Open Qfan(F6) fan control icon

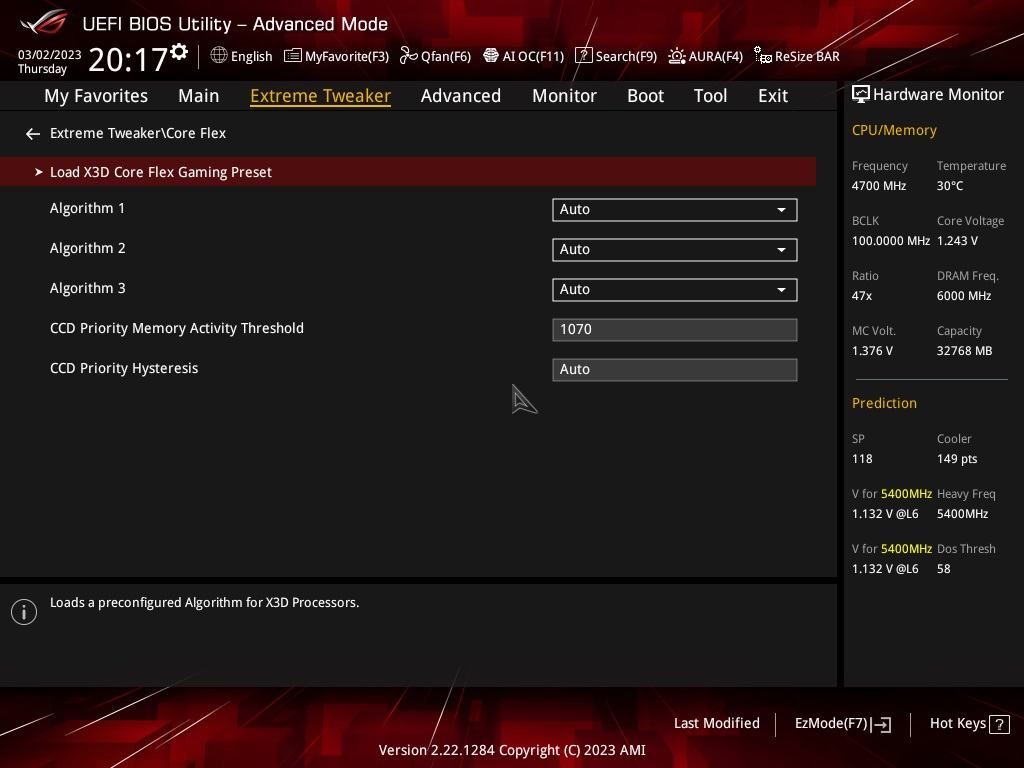tap(409, 56)
